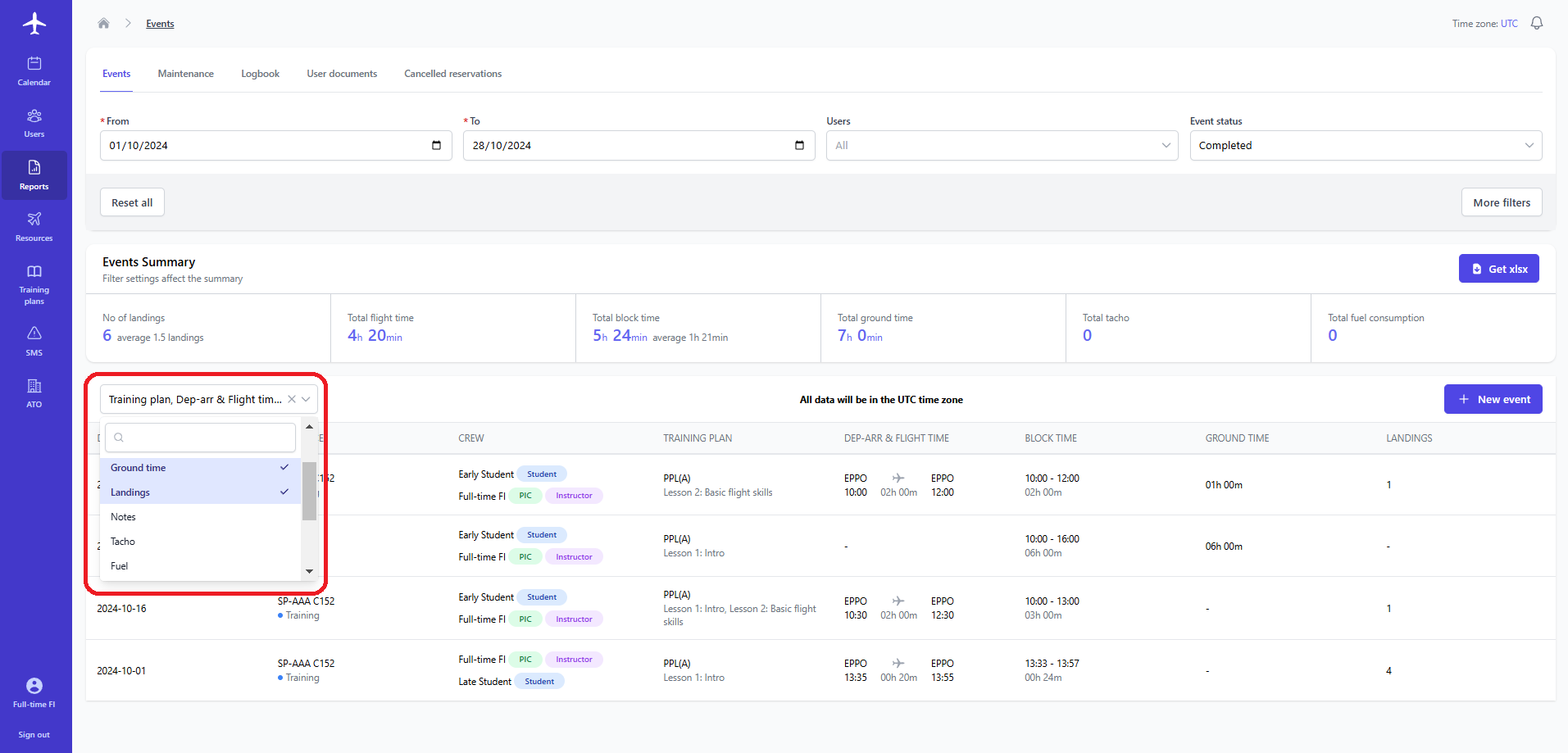Open the ATO sidebar section
The image size is (1568, 753).
pos(34,393)
